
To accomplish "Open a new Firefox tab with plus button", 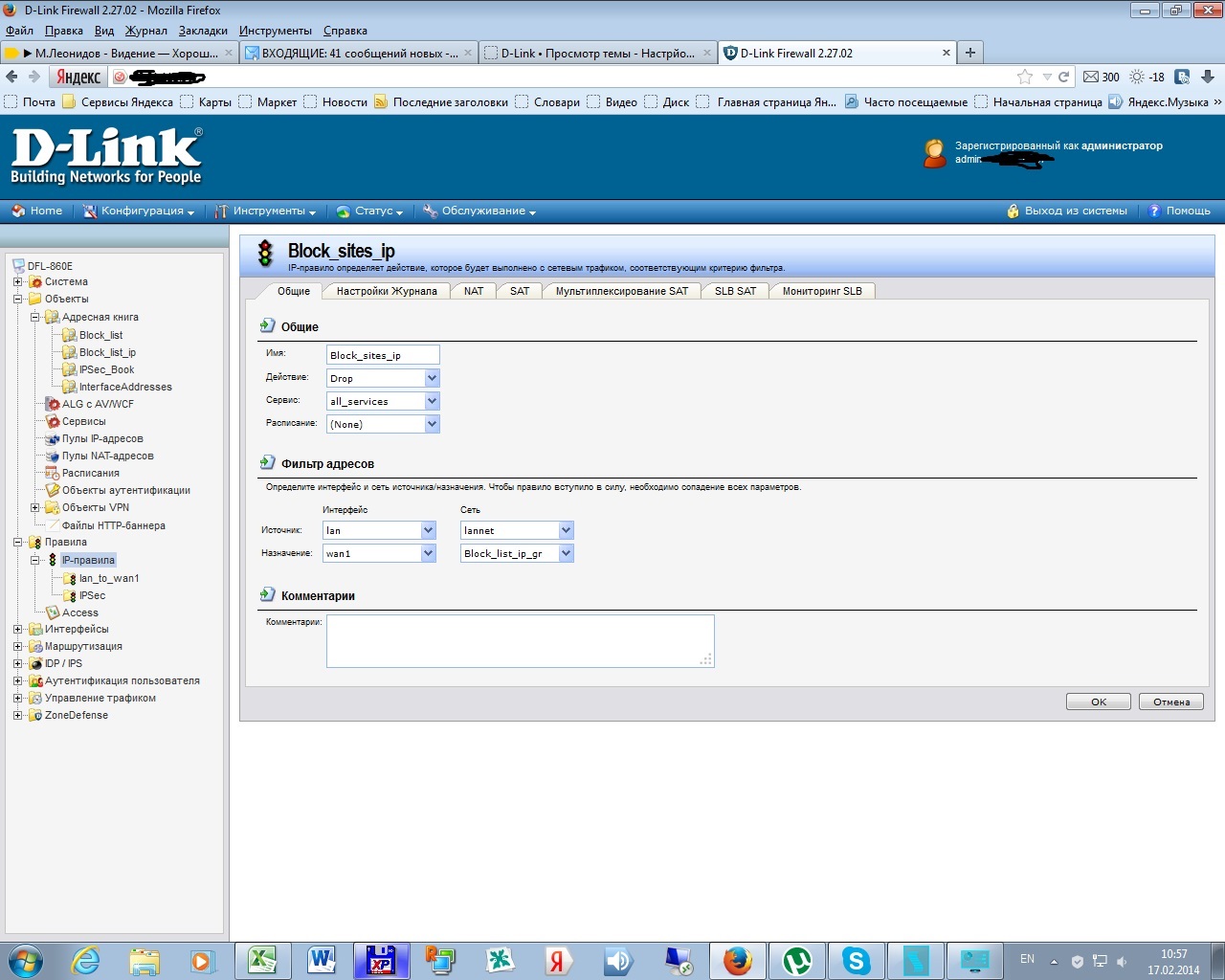I will click(x=970, y=53).
